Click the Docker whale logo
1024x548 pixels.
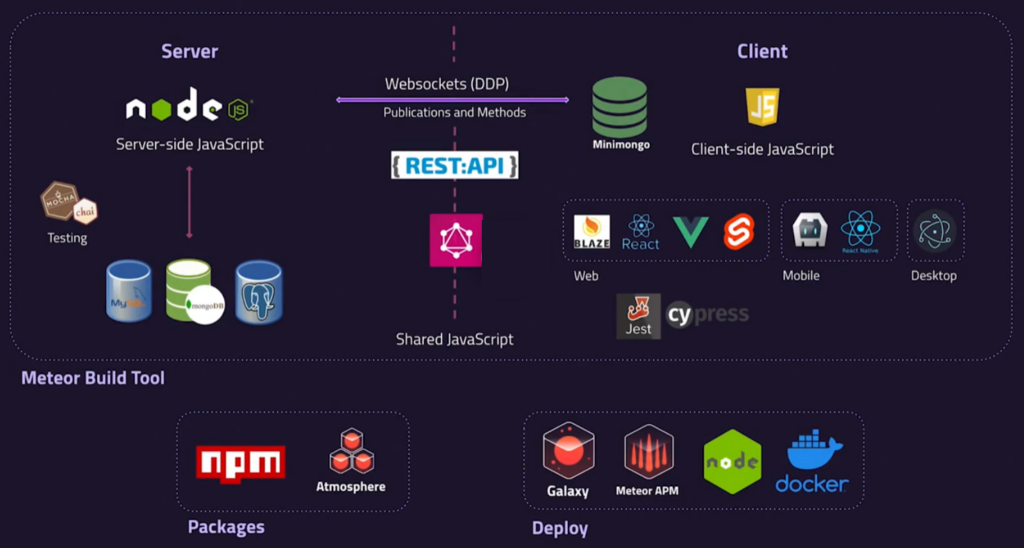coord(812,461)
